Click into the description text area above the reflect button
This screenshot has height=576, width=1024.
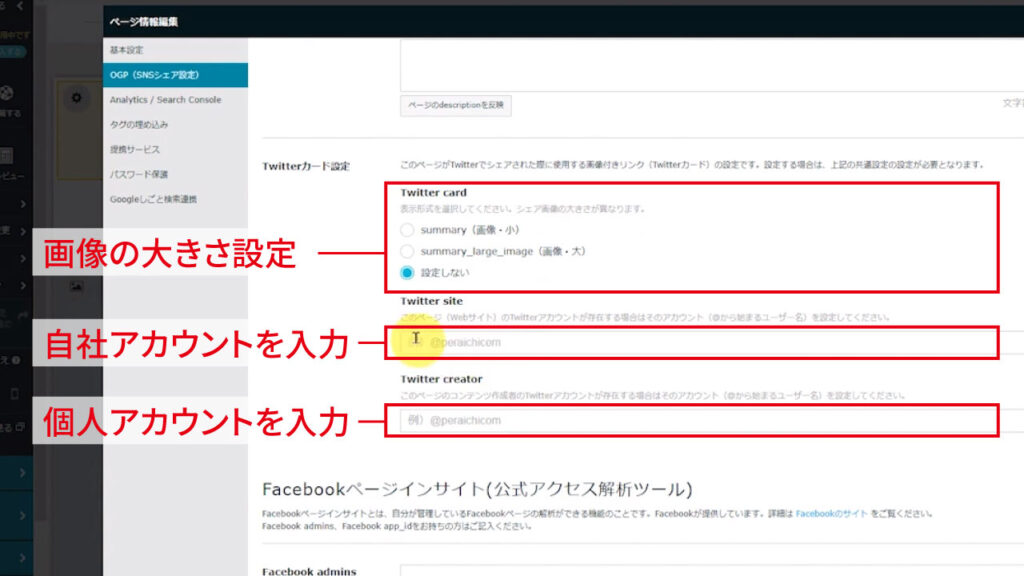[712, 65]
